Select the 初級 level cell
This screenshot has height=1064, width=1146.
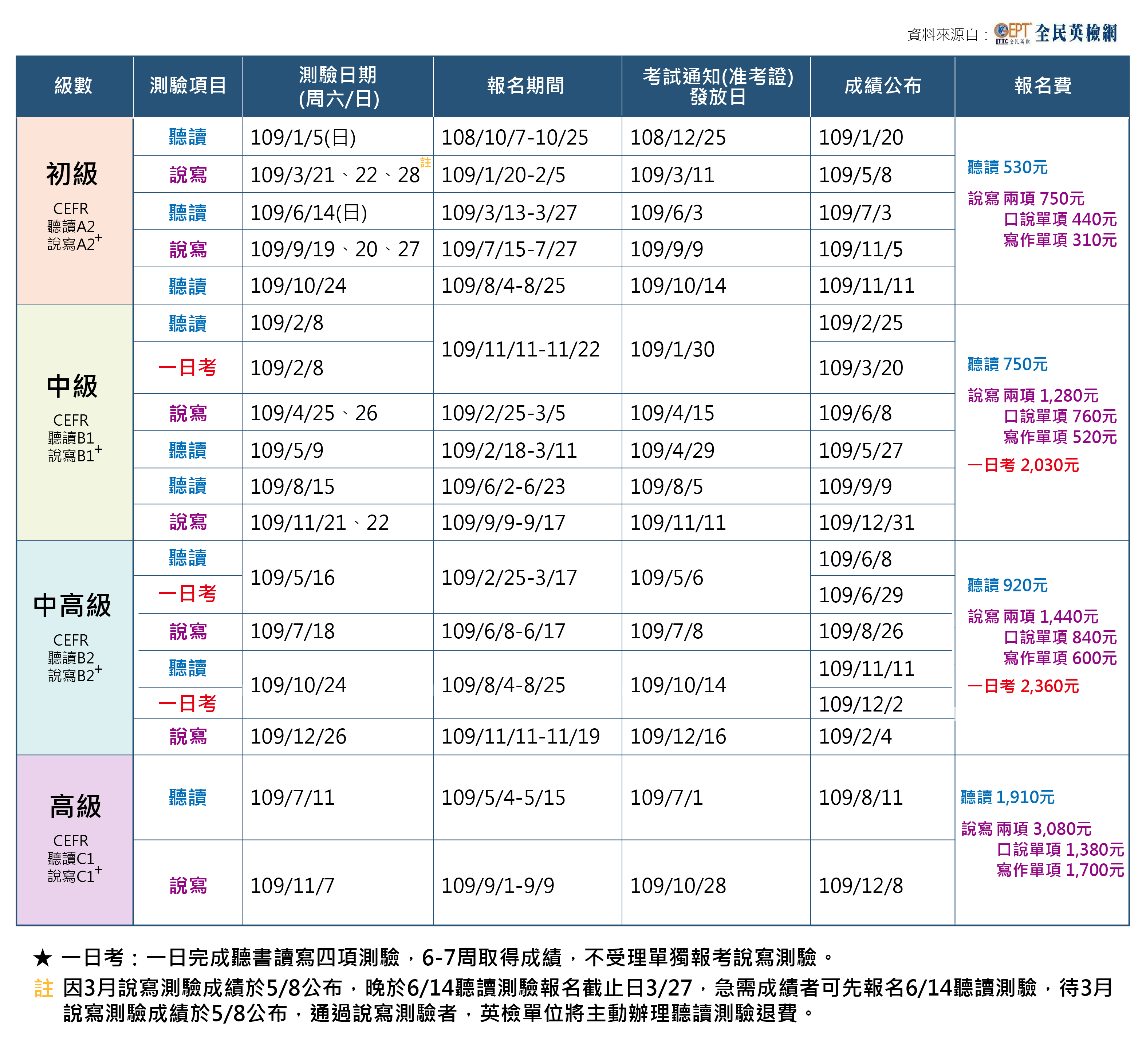click(x=74, y=211)
